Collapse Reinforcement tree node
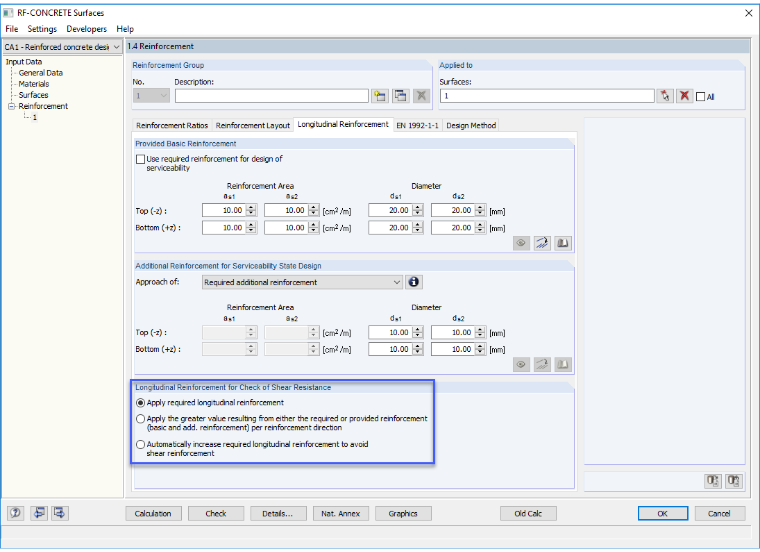Screen dimensions: 760x552 [x=12, y=106]
